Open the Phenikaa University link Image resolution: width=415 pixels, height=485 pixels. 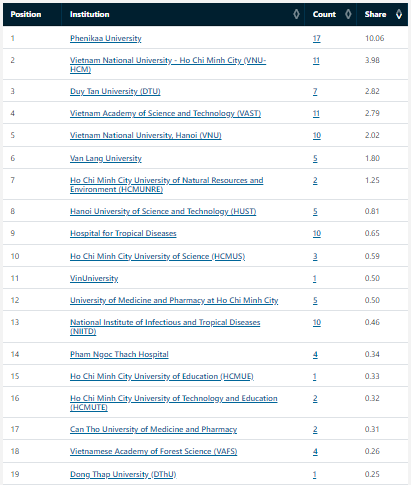tap(106, 38)
